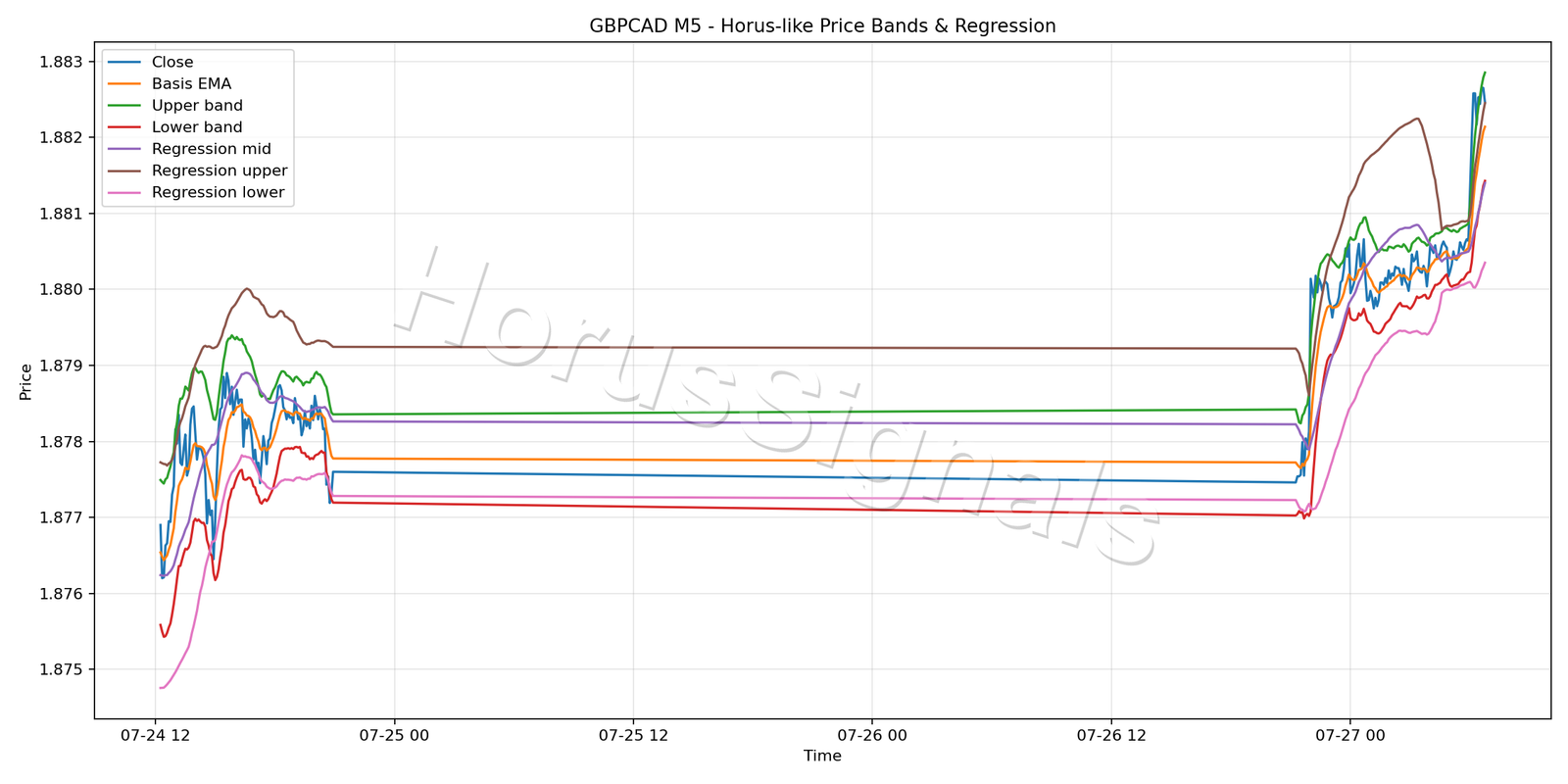This screenshot has height=784, width=1568.
Task: Click the chart title GBPCAD M5
Action: 822,26
